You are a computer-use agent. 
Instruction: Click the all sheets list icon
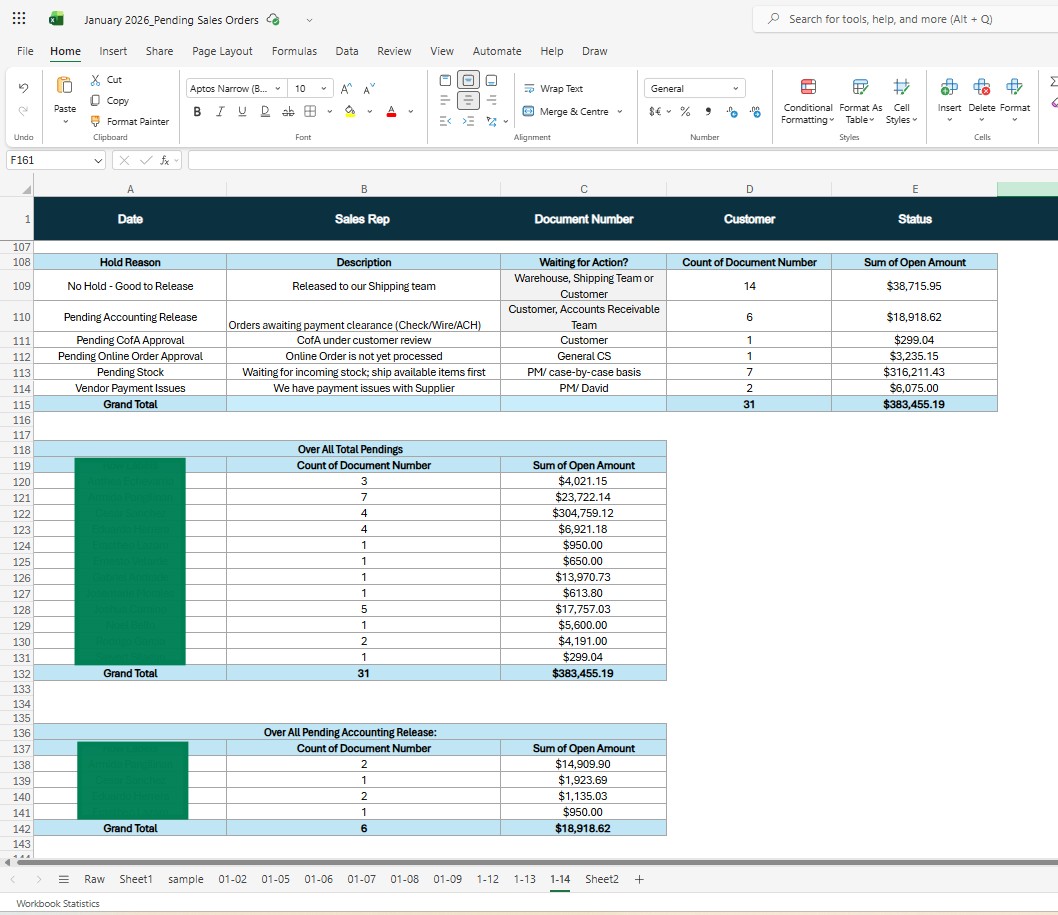(64, 879)
